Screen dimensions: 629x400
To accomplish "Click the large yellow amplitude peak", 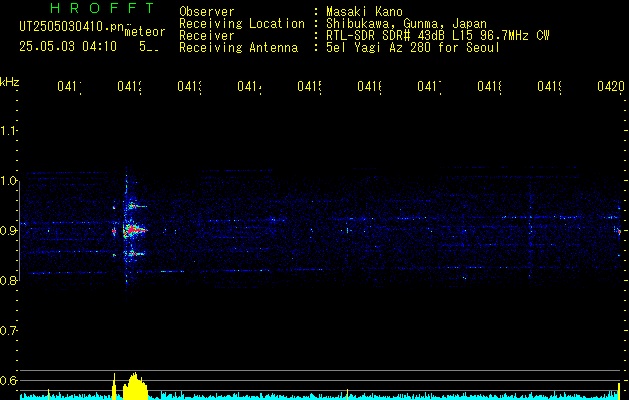I will click(135, 386).
